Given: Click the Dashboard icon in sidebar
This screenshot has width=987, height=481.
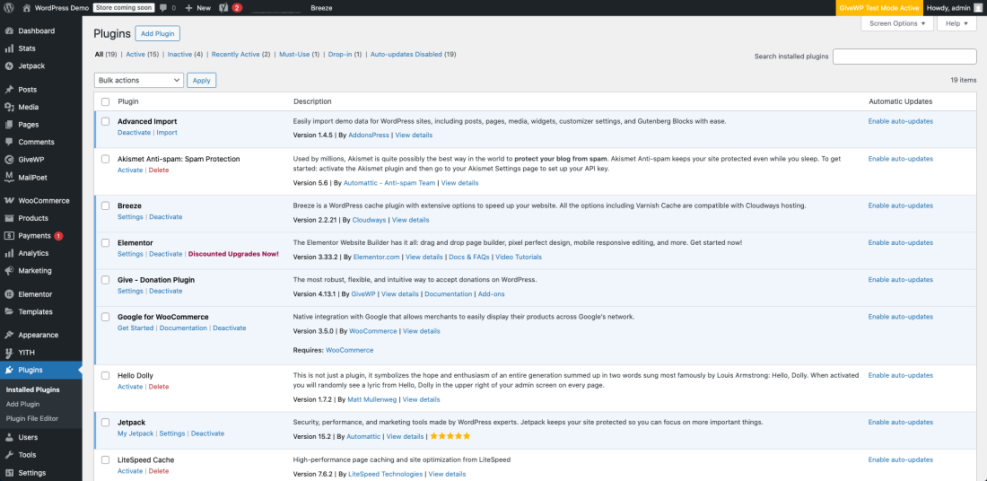Looking at the screenshot, I should pyautogui.click(x=9, y=31).
